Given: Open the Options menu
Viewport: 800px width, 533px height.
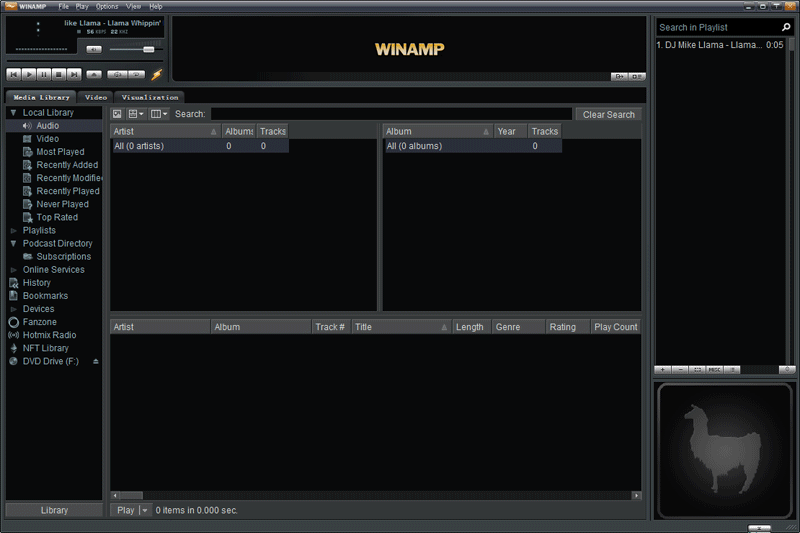Looking at the screenshot, I should [x=107, y=7].
